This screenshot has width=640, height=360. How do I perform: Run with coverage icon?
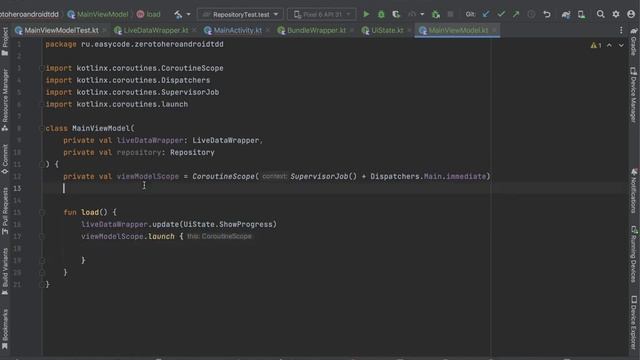coord(396,14)
